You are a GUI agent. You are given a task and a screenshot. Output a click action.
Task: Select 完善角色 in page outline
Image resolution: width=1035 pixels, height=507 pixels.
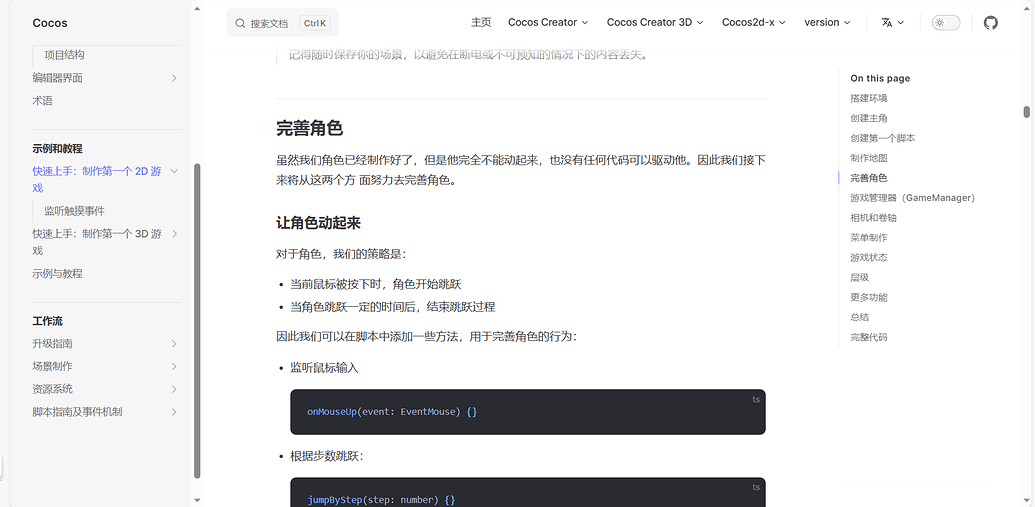tap(869, 178)
